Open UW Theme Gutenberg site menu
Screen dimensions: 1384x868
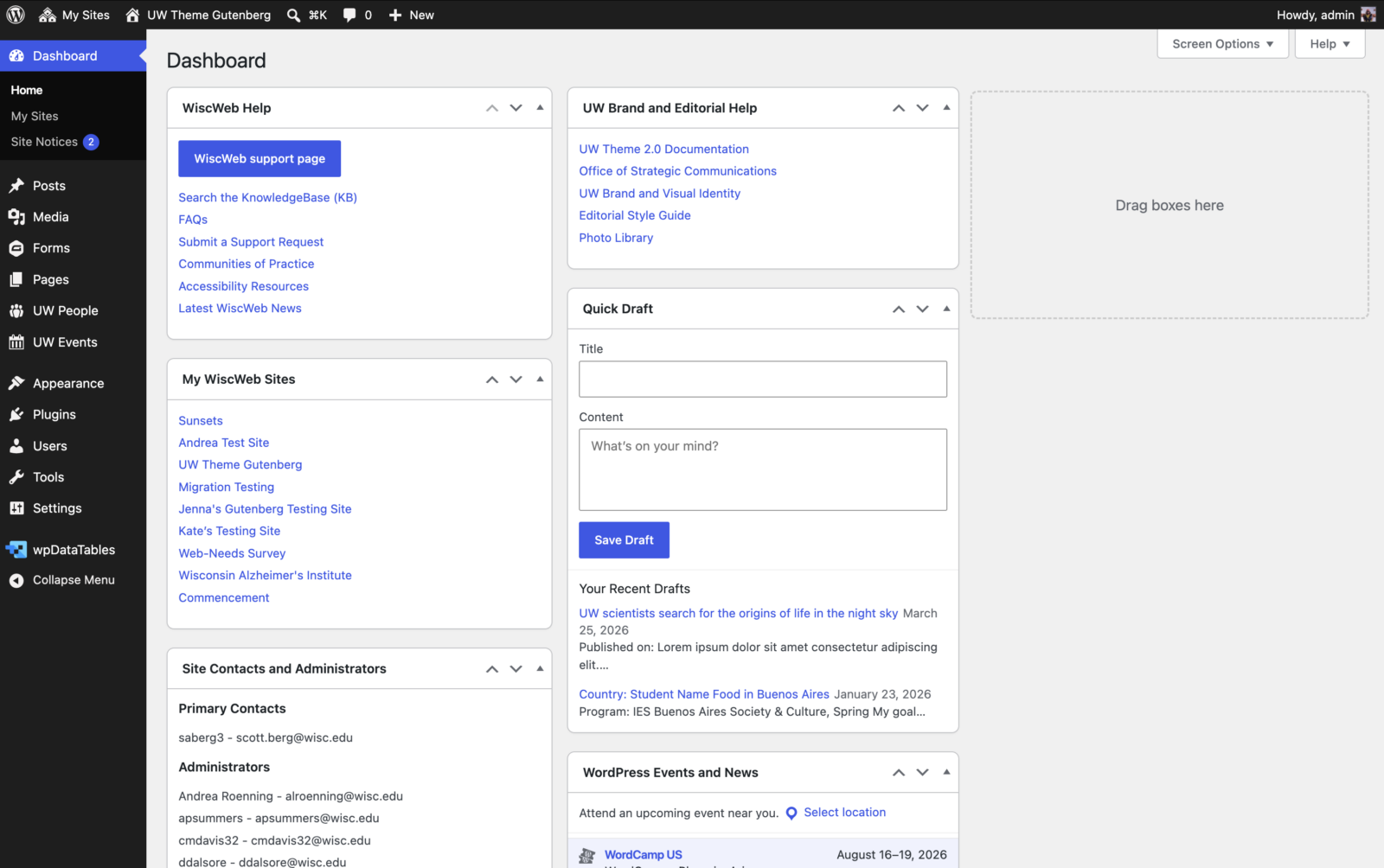tap(198, 15)
